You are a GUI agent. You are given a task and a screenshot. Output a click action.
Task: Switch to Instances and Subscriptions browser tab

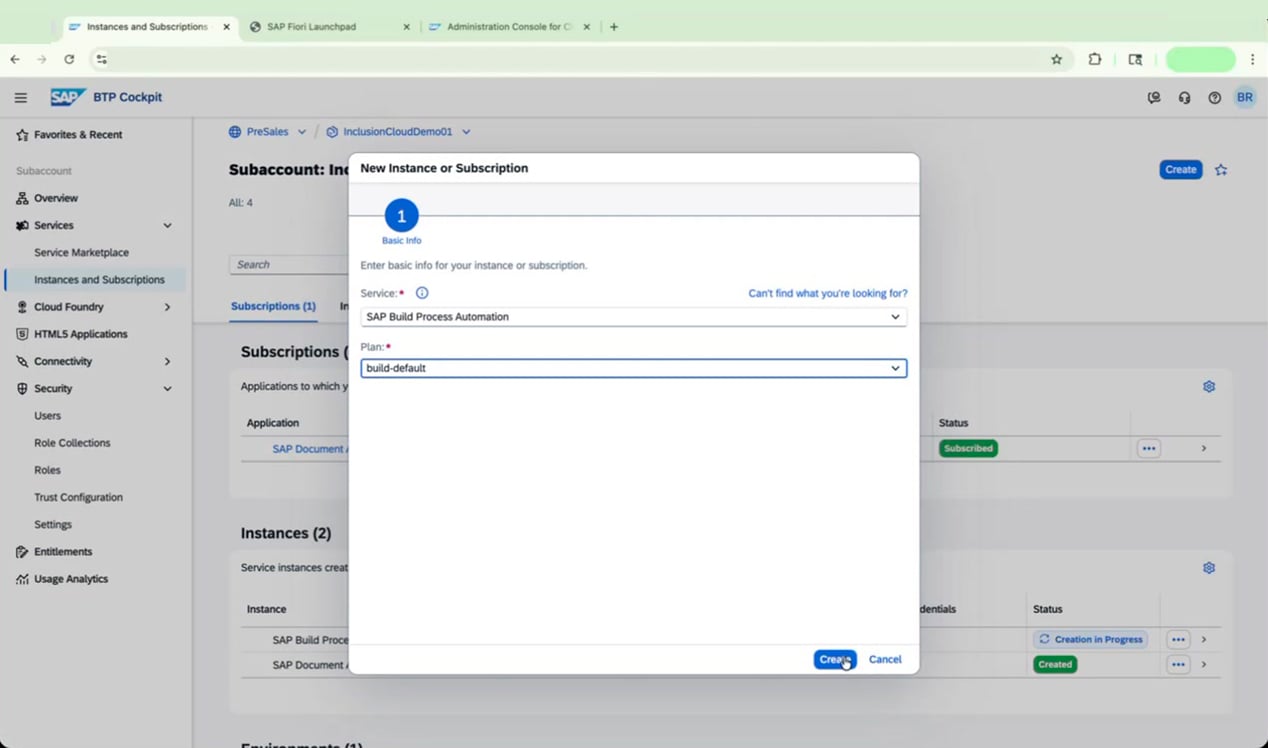click(x=145, y=27)
